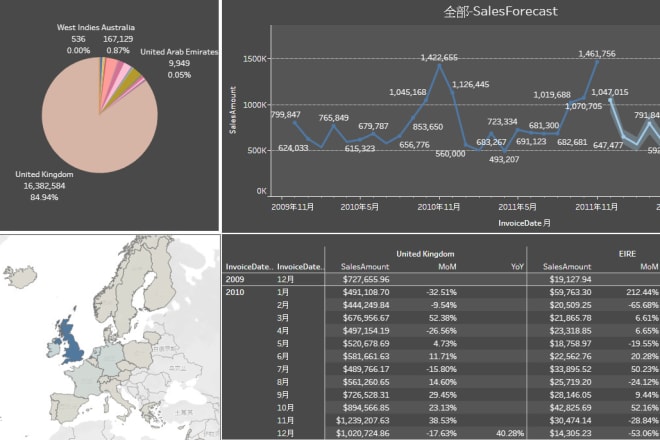Viewport: 660px width, 440px height.
Task: Click the $1,020,724.86 December cell
Action: click(x=362, y=433)
